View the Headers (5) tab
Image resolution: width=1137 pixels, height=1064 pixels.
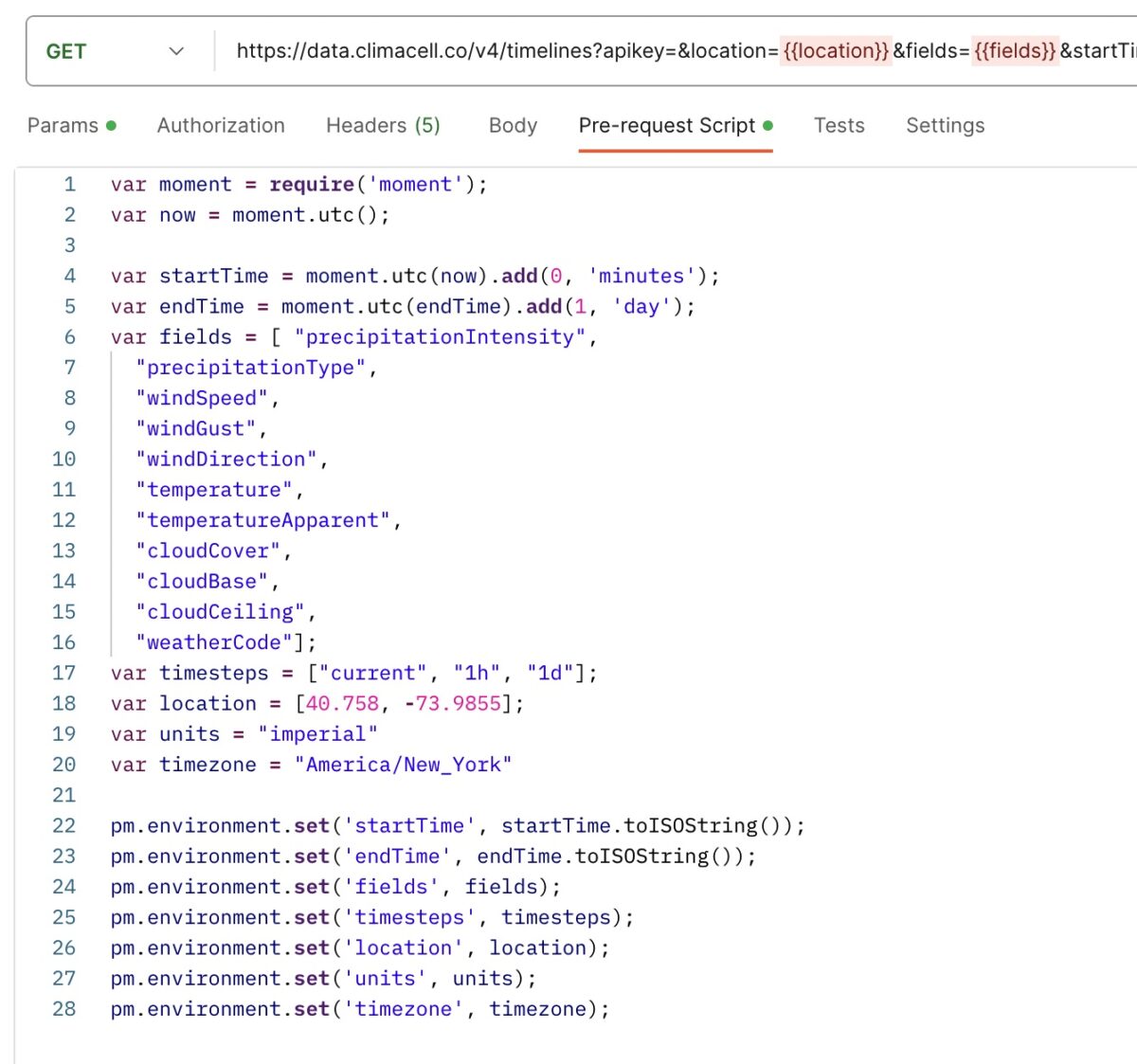point(382,124)
